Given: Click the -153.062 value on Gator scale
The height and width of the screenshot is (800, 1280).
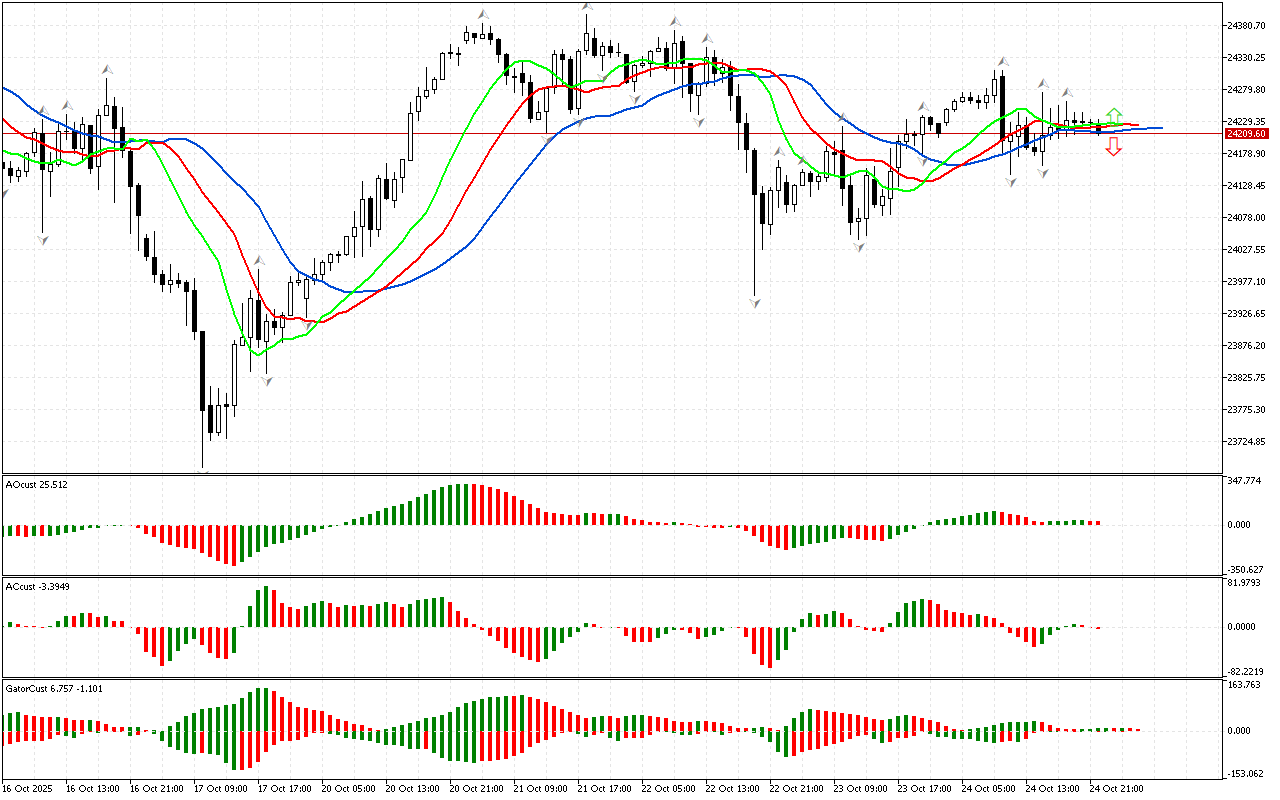Looking at the screenshot, I should [x=1244, y=773].
